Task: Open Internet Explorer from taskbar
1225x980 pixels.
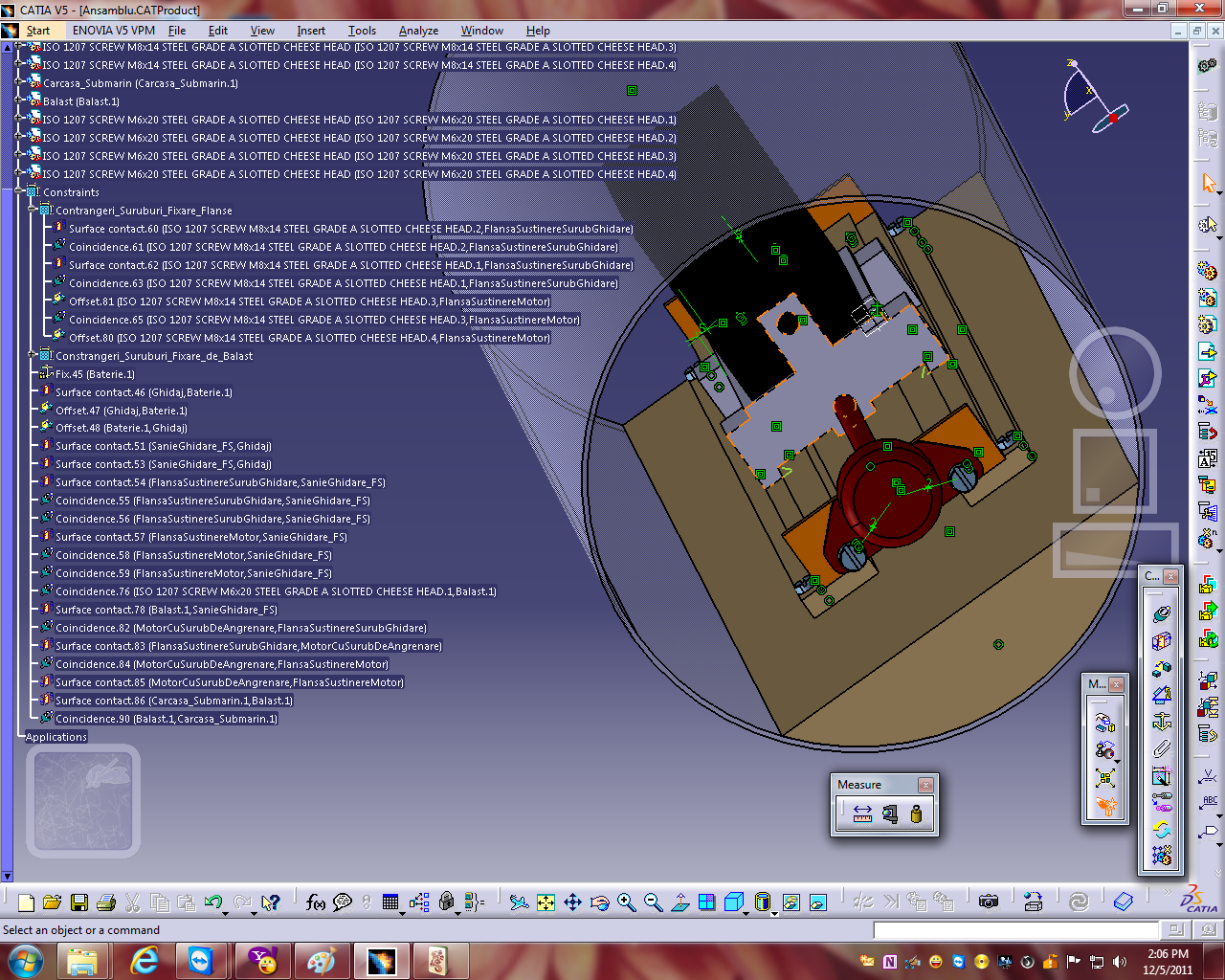Action: 145,960
